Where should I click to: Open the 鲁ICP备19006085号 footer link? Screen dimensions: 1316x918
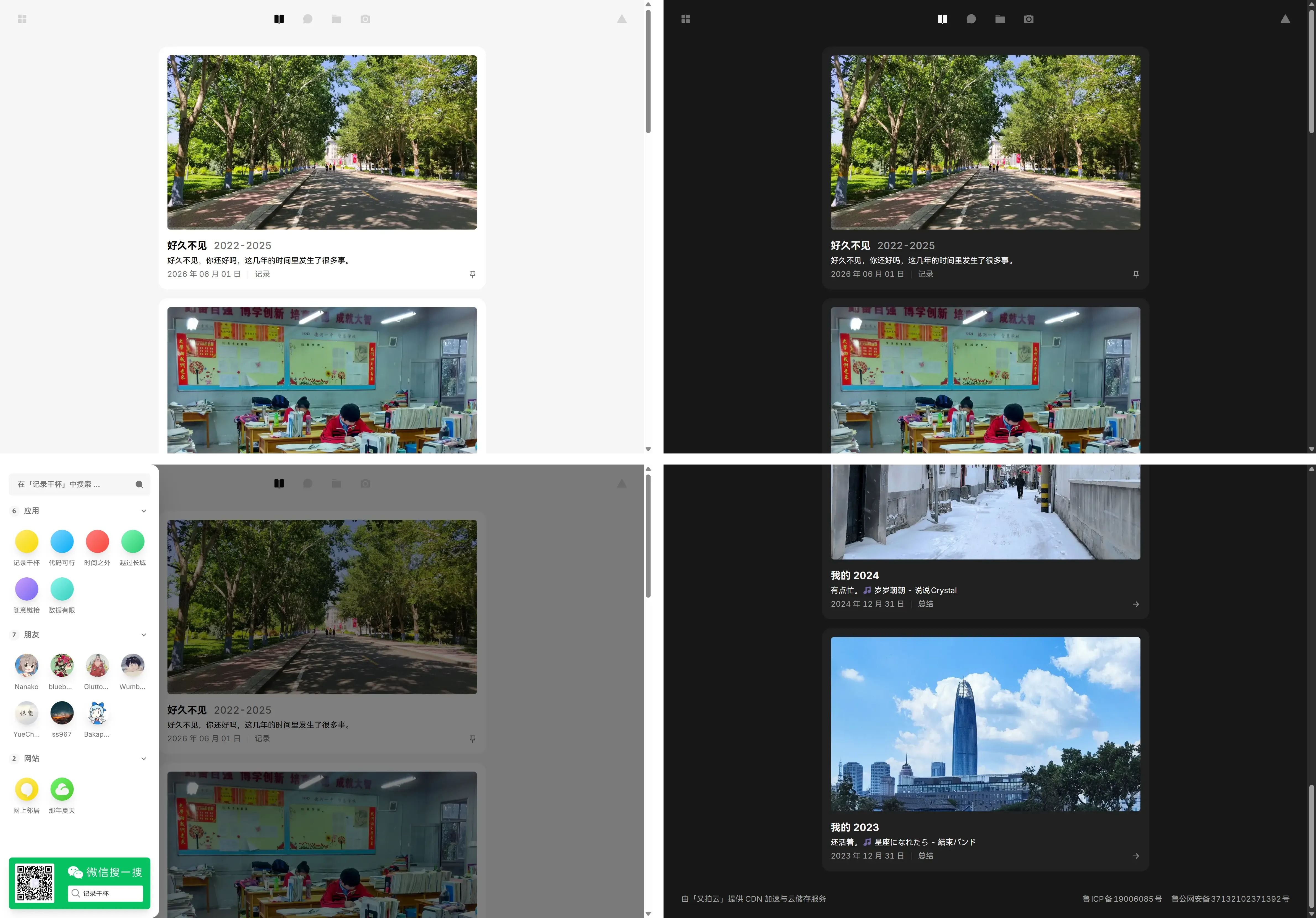pyautogui.click(x=1122, y=898)
